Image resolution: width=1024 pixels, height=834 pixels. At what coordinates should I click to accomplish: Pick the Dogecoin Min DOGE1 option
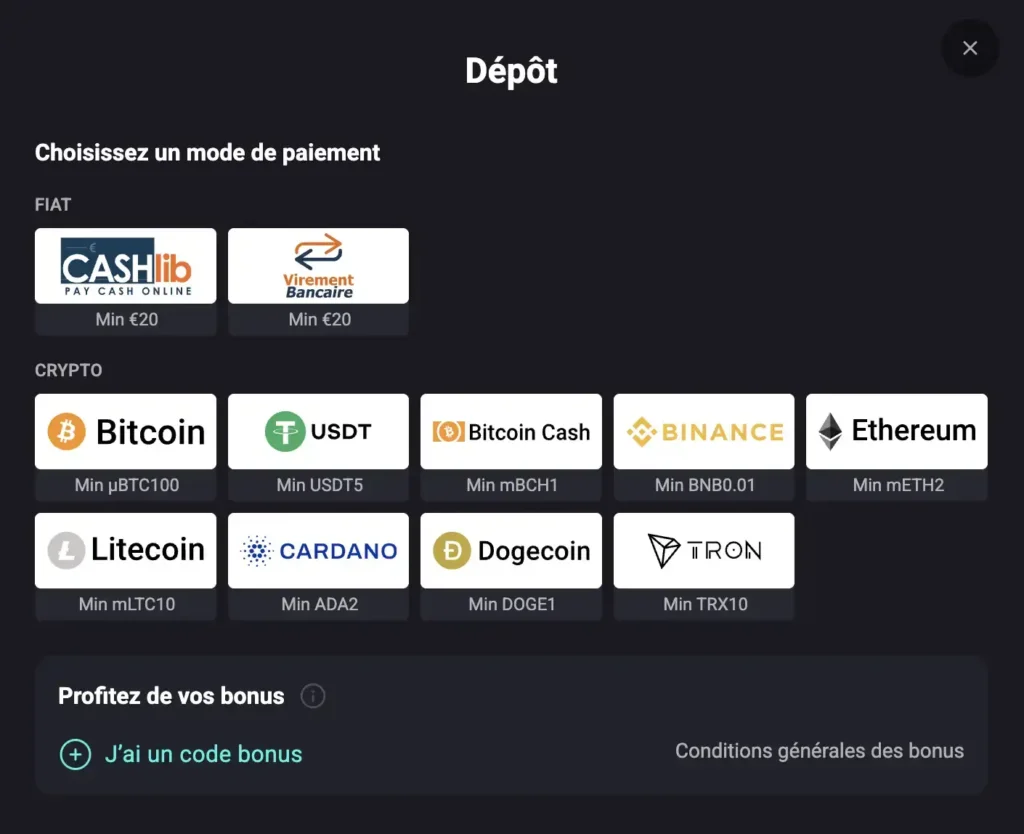pyautogui.click(x=511, y=565)
